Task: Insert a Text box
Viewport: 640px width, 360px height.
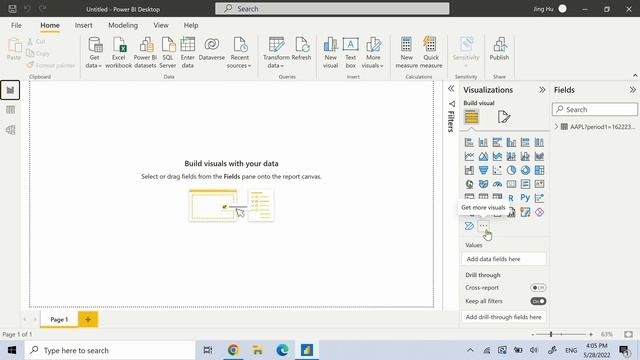Action: coord(351,52)
